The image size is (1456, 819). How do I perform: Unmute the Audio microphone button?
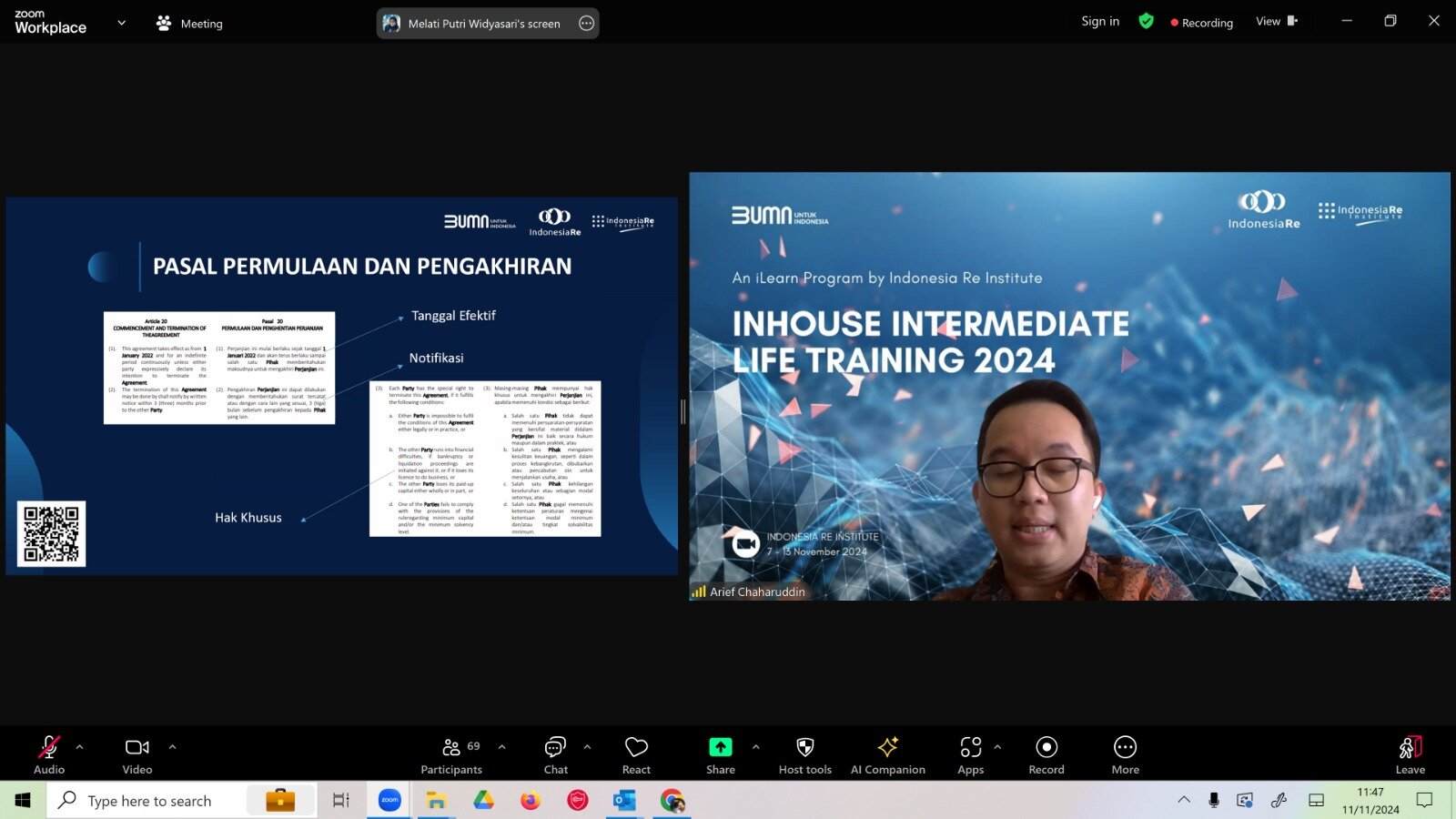[x=49, y=754]
